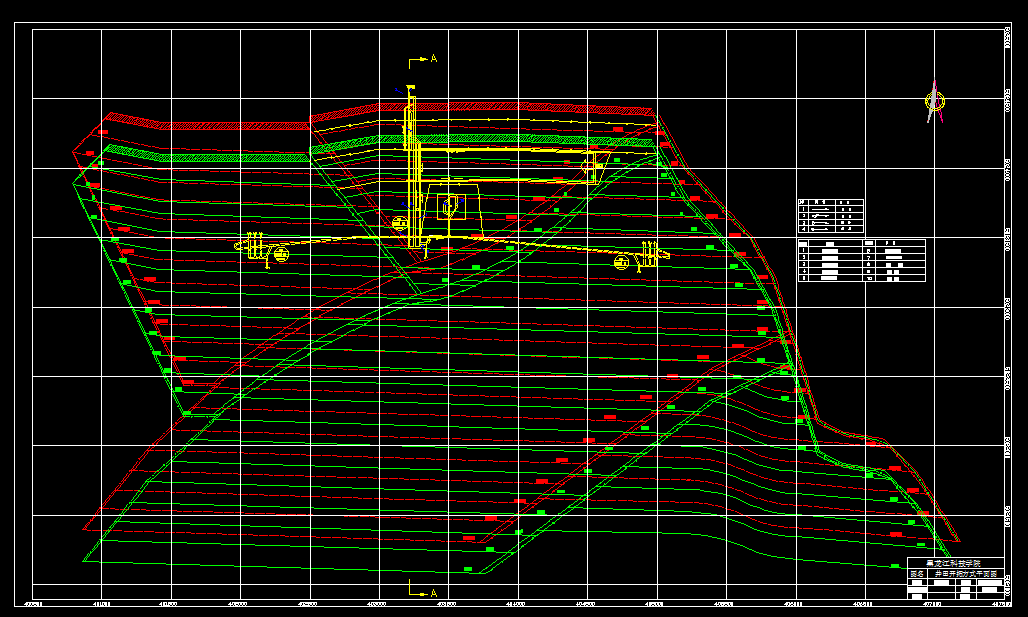Click the left yellow shaft group symbol

(x=254, y=247)
